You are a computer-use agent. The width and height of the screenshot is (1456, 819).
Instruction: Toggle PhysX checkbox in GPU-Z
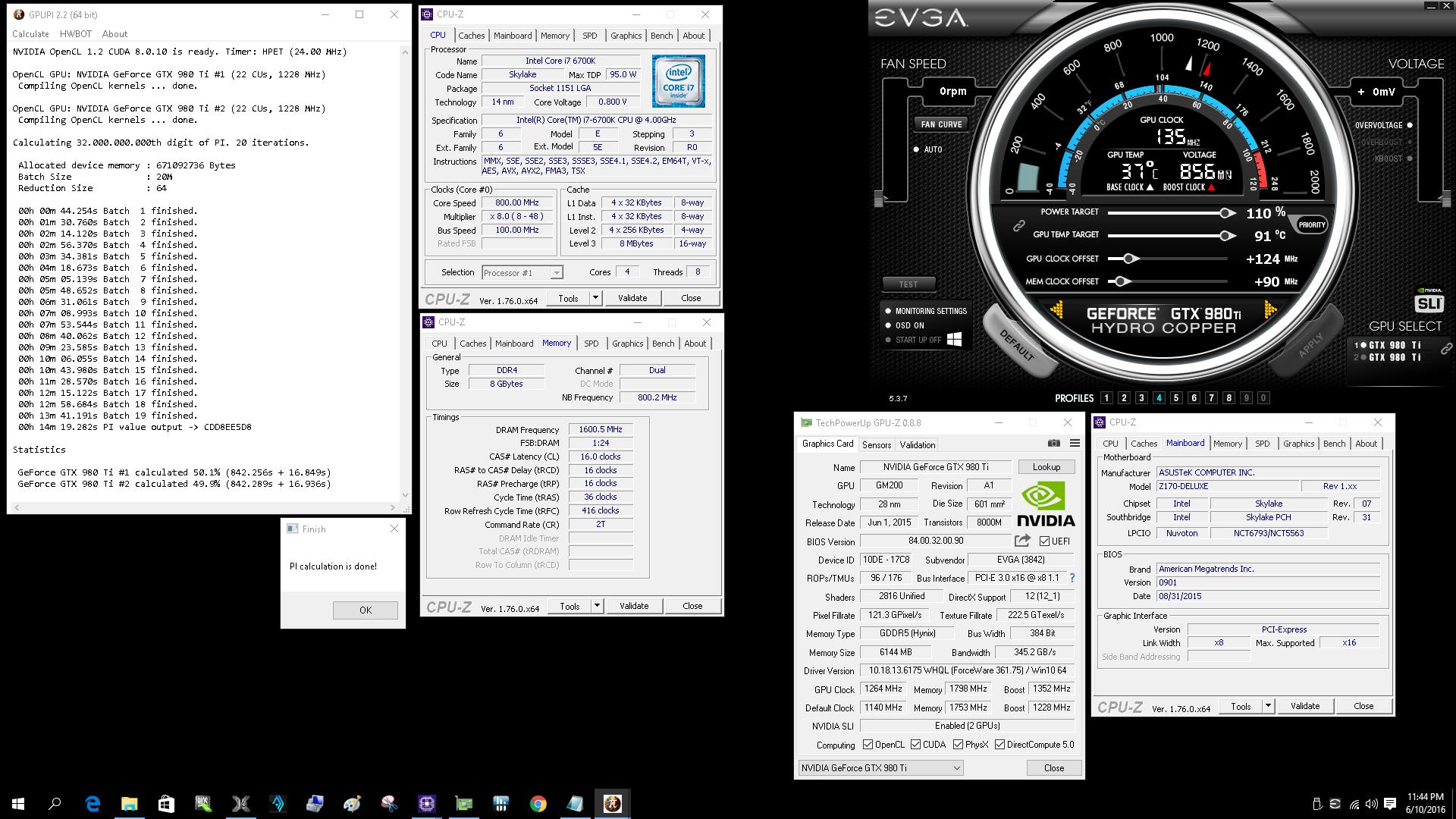pyautogui.click(x=958, y=745)
